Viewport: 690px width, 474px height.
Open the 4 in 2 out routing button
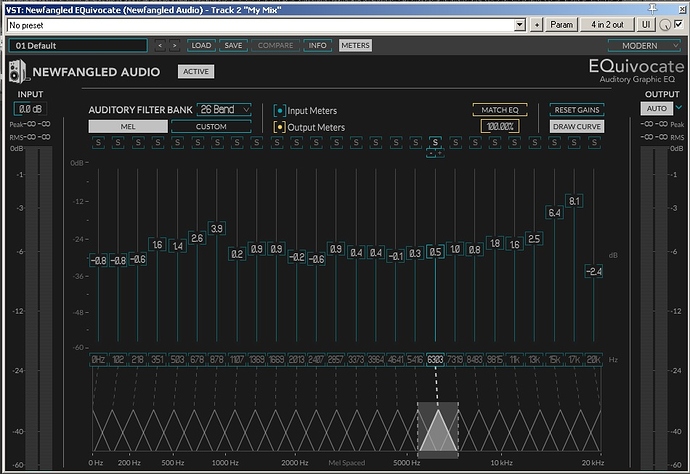[x=607, y=25]
